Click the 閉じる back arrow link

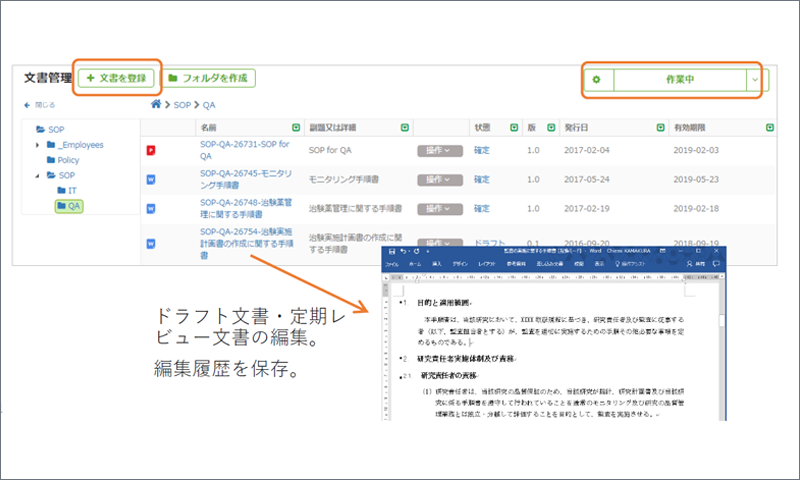tap(40, 105)
